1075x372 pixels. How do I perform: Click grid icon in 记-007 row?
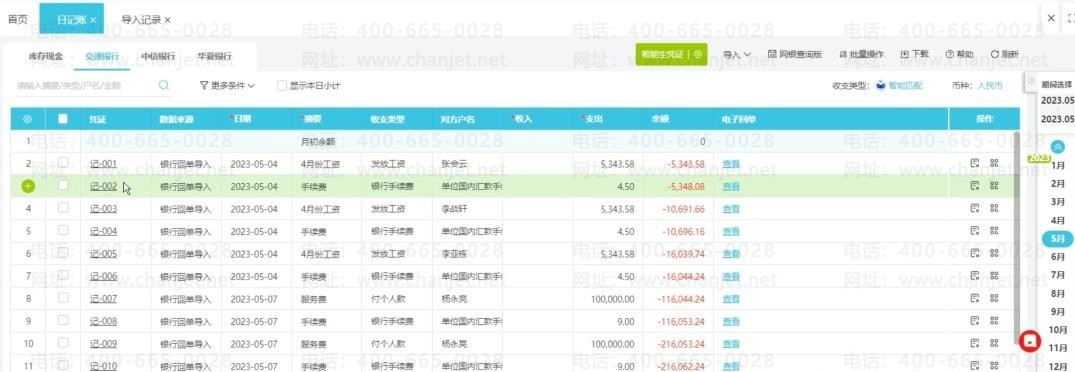(994, 299)
